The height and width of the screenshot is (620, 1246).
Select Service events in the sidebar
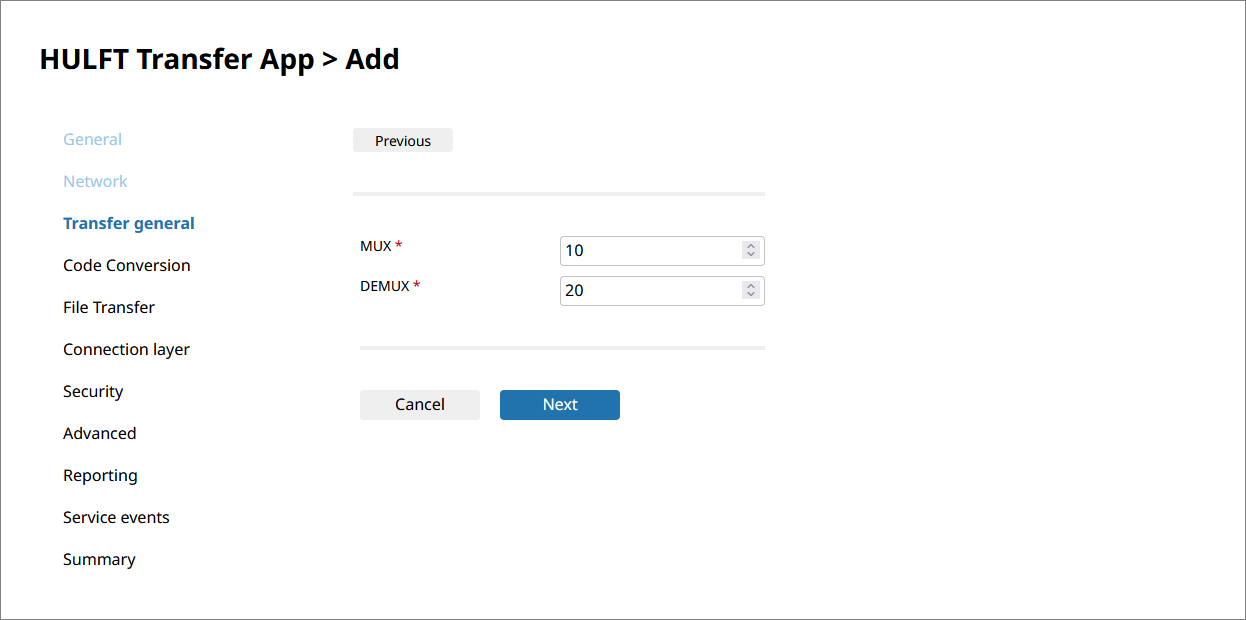click(x=116, y=518)
